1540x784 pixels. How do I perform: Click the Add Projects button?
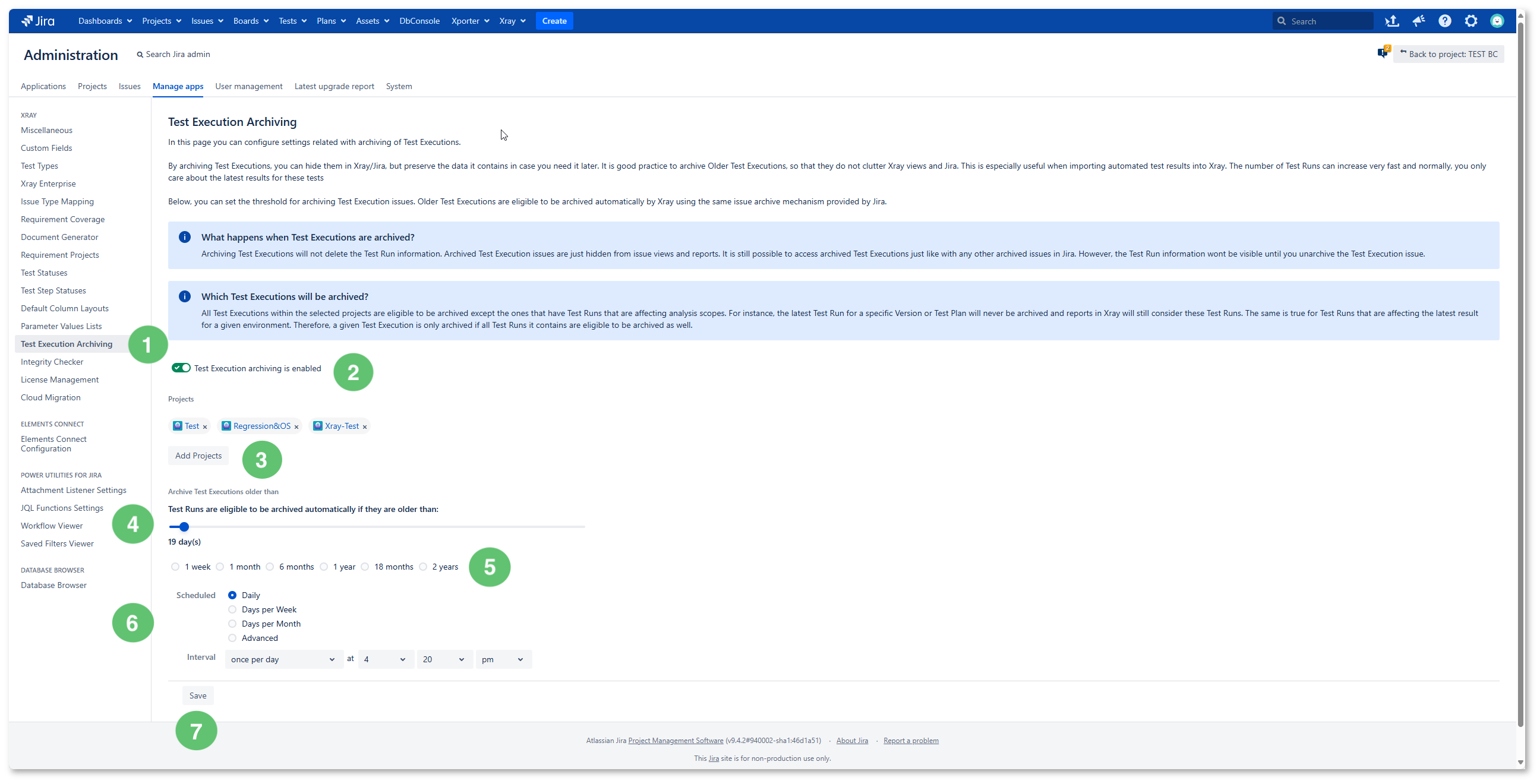point(198,456)
